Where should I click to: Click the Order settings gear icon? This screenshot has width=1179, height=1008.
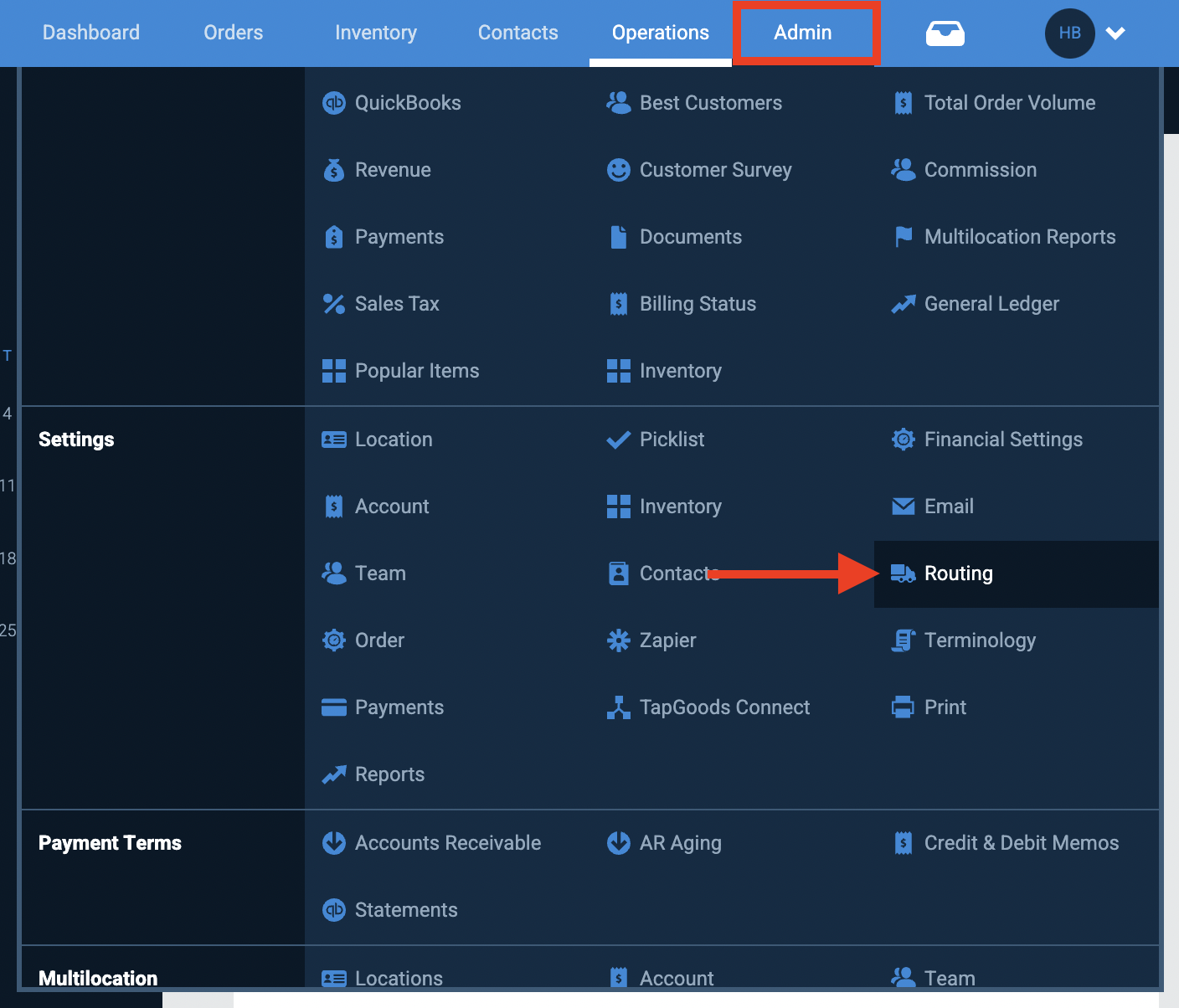point(334,640)
